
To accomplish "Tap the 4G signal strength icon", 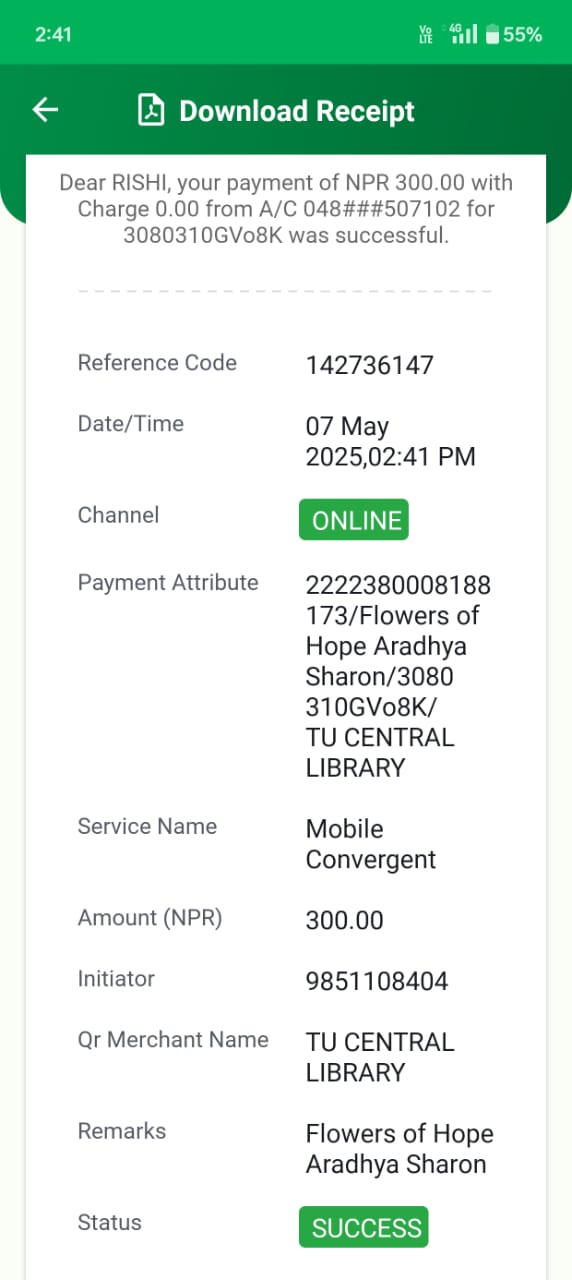I will 464,34.
